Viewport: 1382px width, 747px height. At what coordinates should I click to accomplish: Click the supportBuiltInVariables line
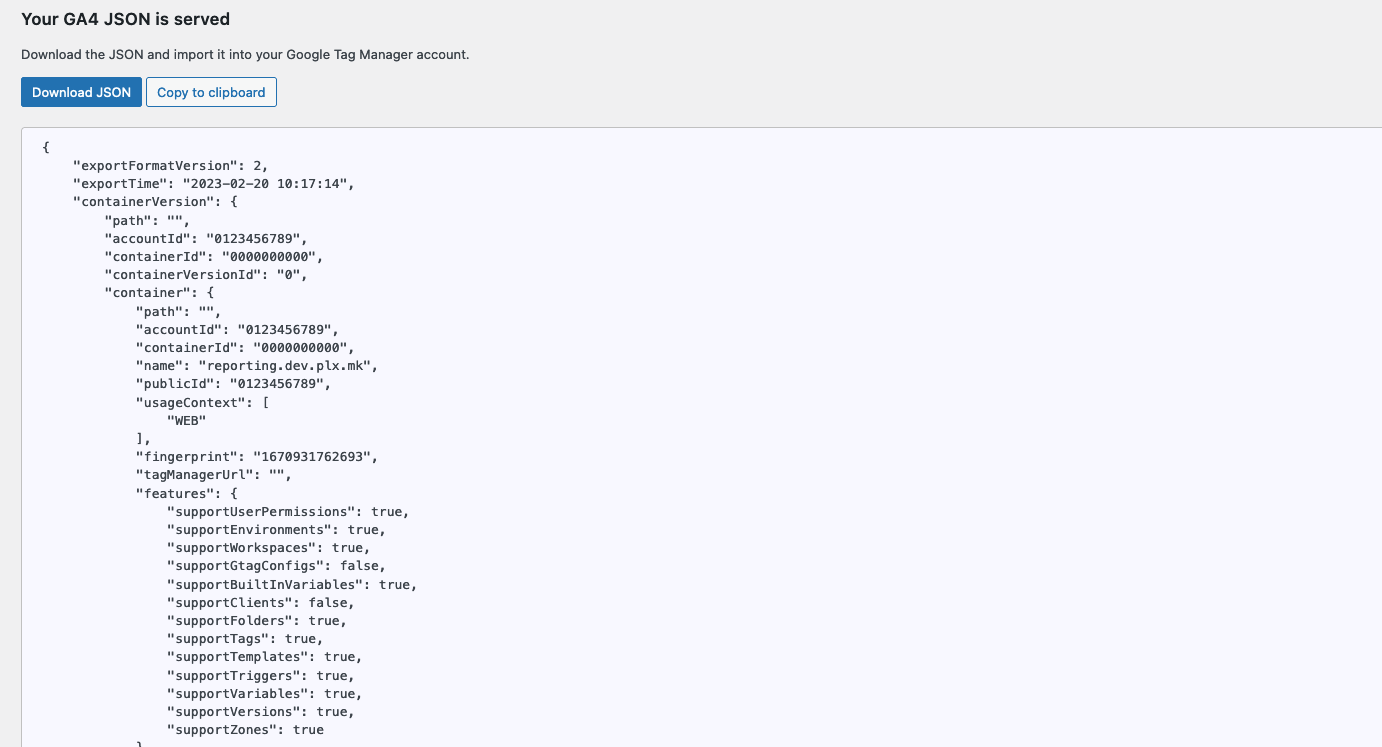pos(291,584)
